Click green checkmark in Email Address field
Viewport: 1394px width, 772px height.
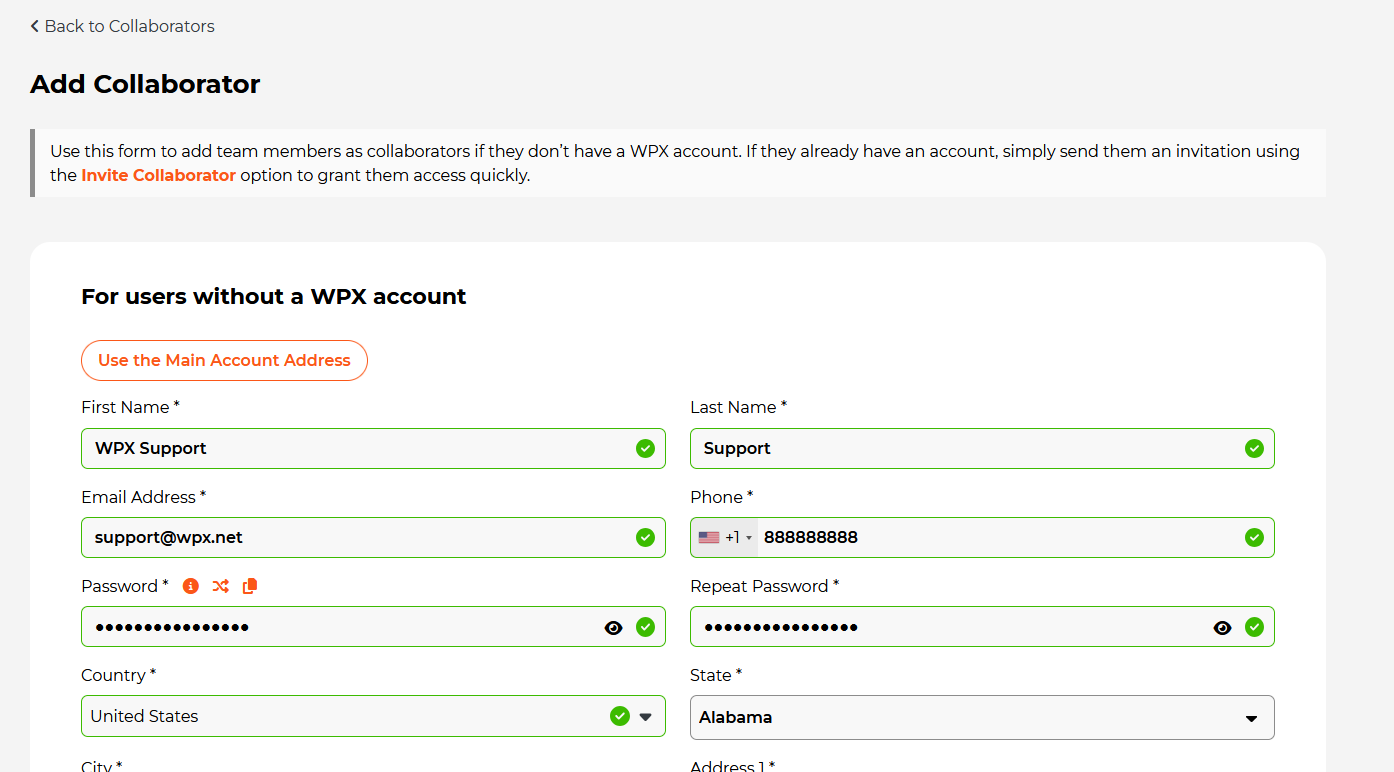coord(645,538)
